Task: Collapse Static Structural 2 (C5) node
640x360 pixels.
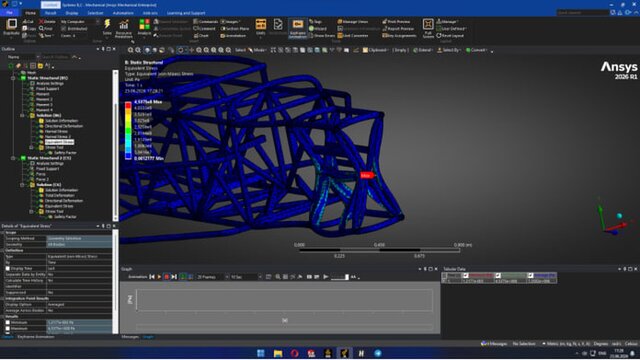Action: [x=13, y=158]
